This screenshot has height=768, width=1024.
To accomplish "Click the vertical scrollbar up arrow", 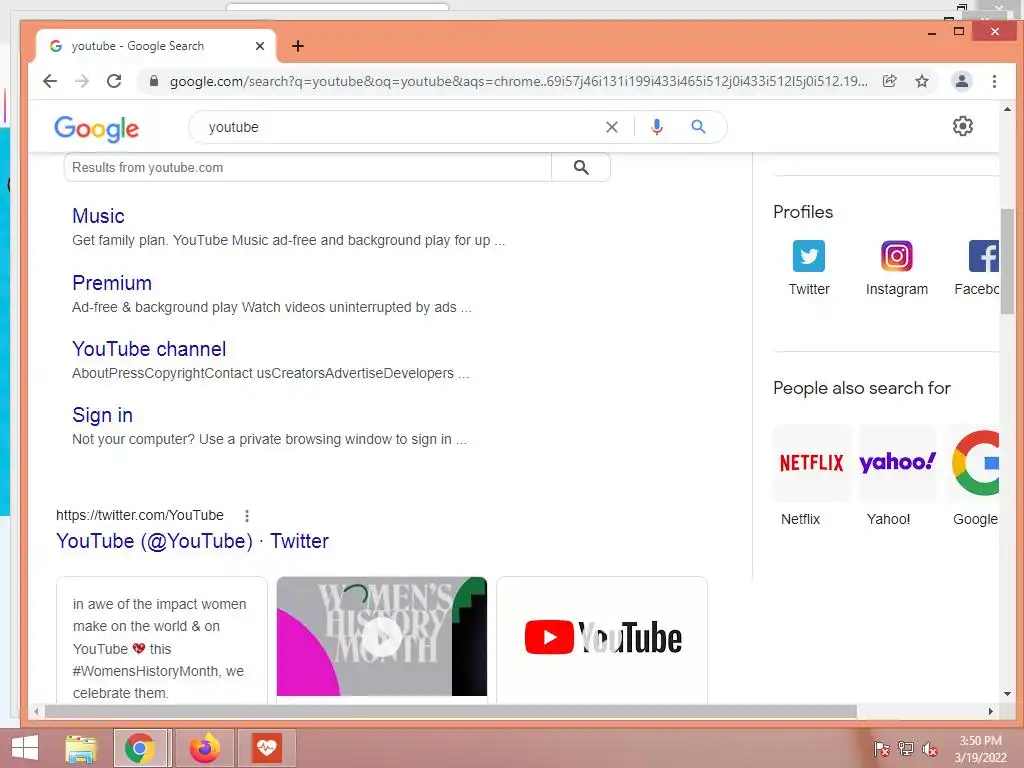I will pyautogui.click(x=1007, y=109).
